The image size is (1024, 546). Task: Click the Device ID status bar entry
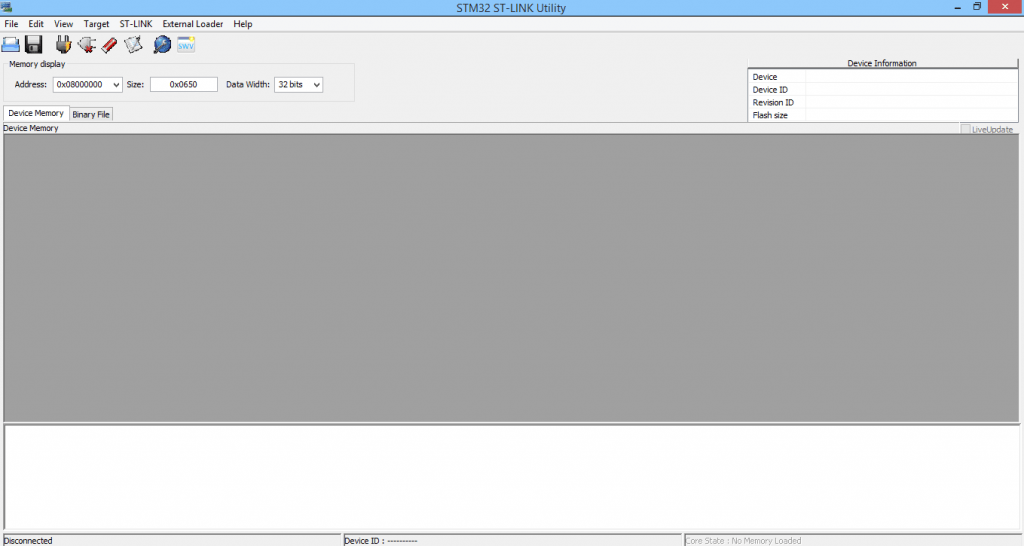(x=381, y=541)
